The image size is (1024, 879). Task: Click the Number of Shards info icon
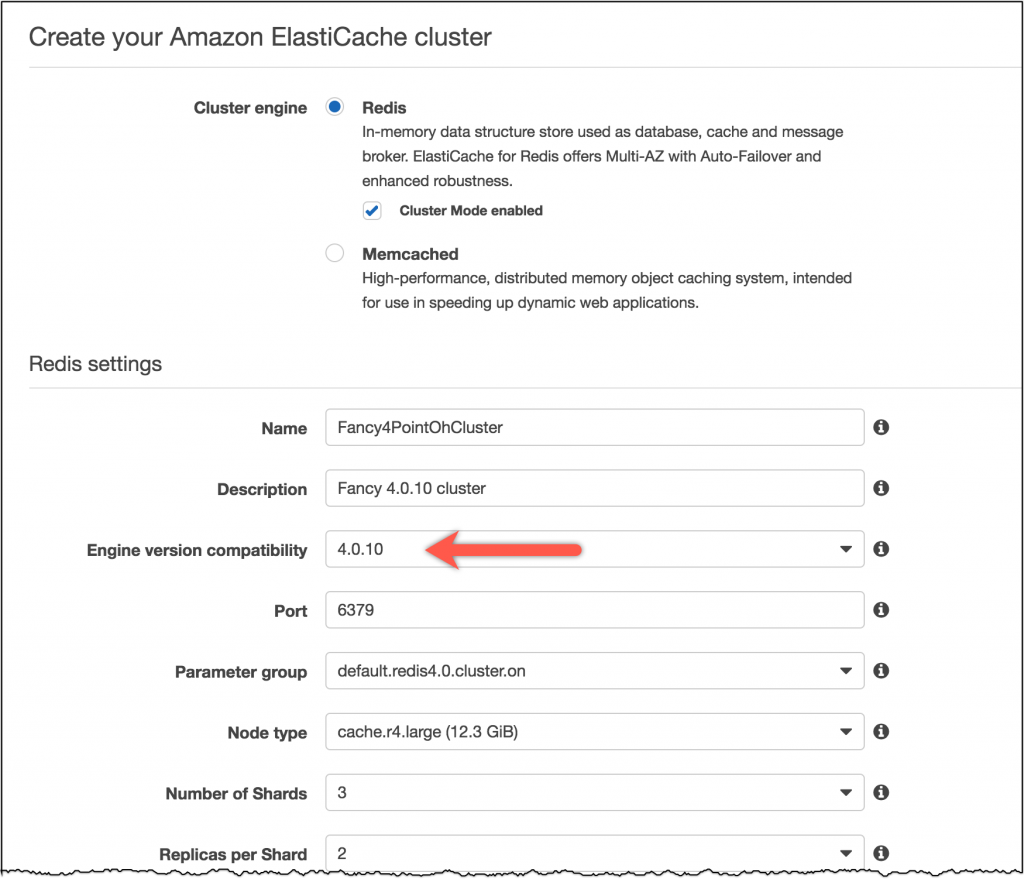click(x=881, y=793)
